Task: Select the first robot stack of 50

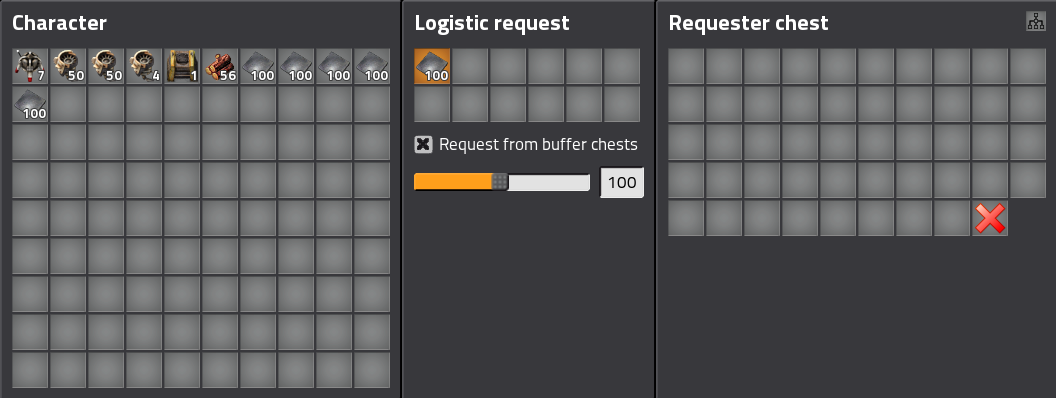Action: pyautogui.click(x=68, y=66)
